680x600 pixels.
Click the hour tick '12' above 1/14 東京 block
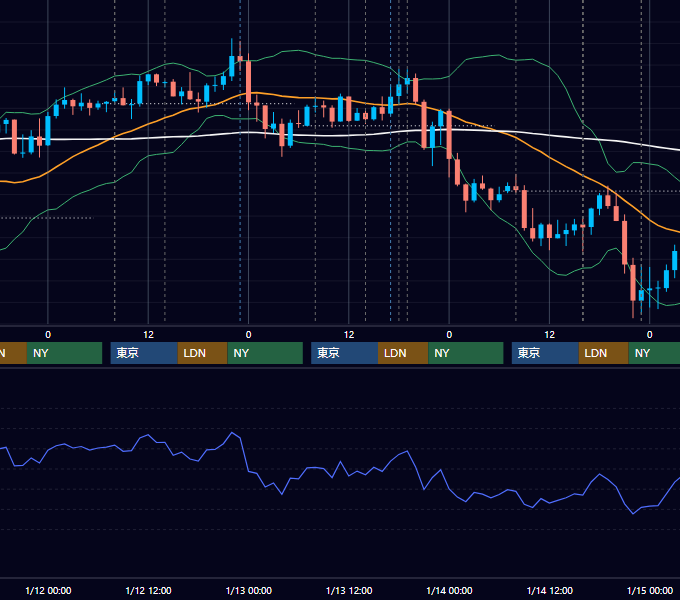[549, 335]
